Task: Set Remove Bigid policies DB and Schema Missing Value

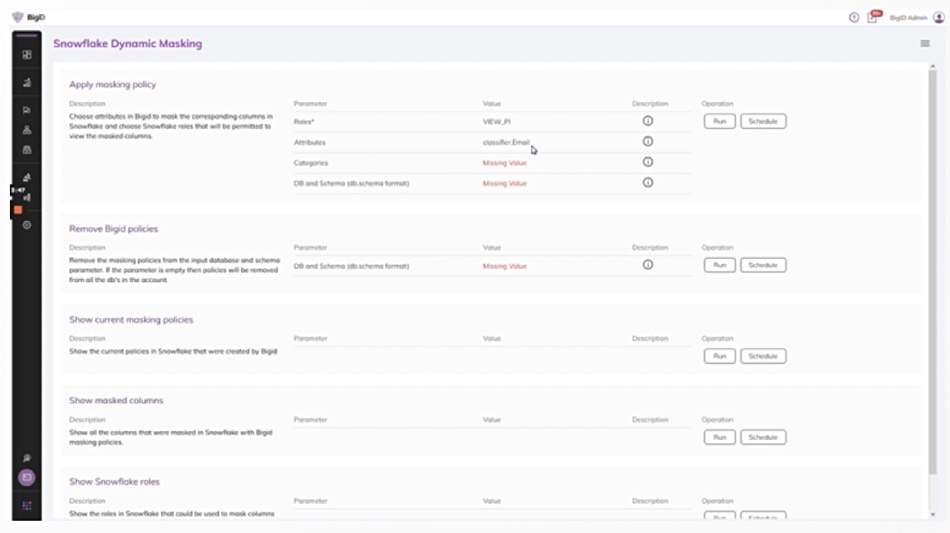Action: click(x=505, y=266)
